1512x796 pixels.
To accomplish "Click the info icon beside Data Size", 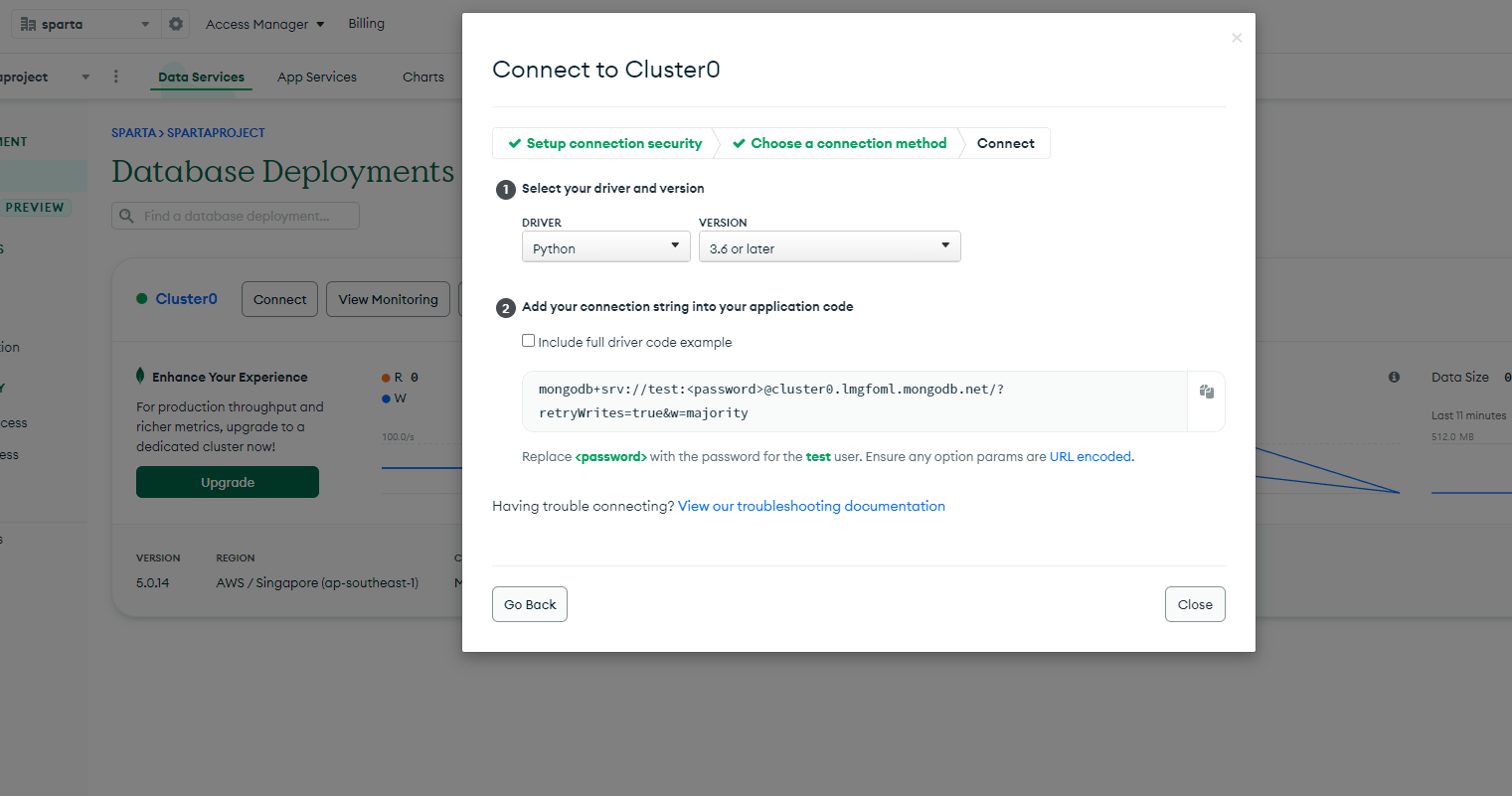I will (1394, 378).
